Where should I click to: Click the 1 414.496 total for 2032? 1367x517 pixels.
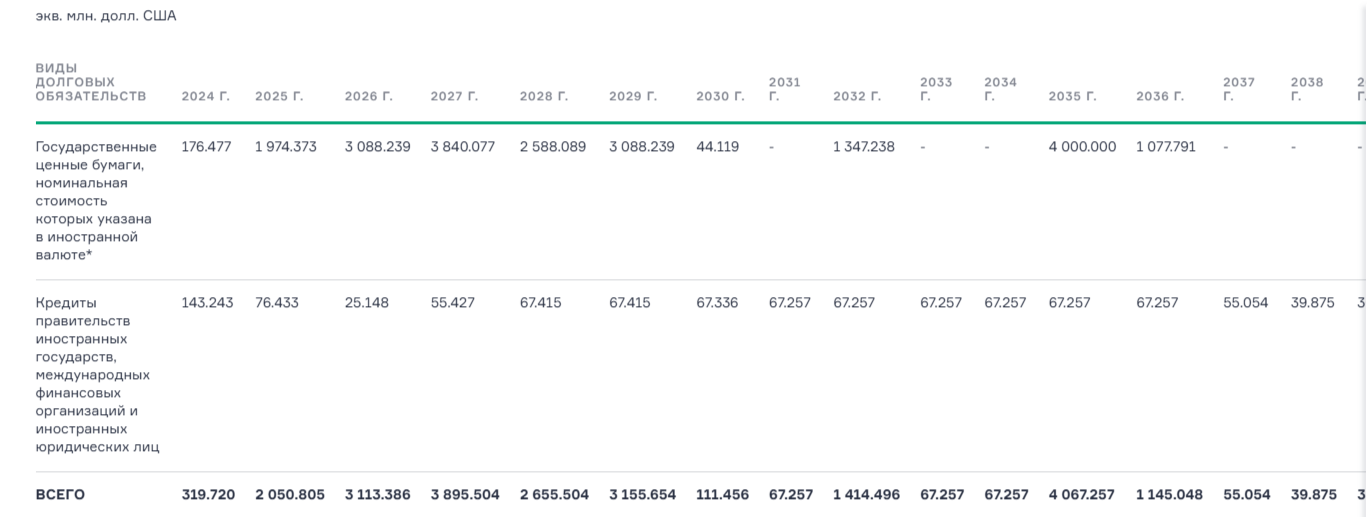pos(865,495)
